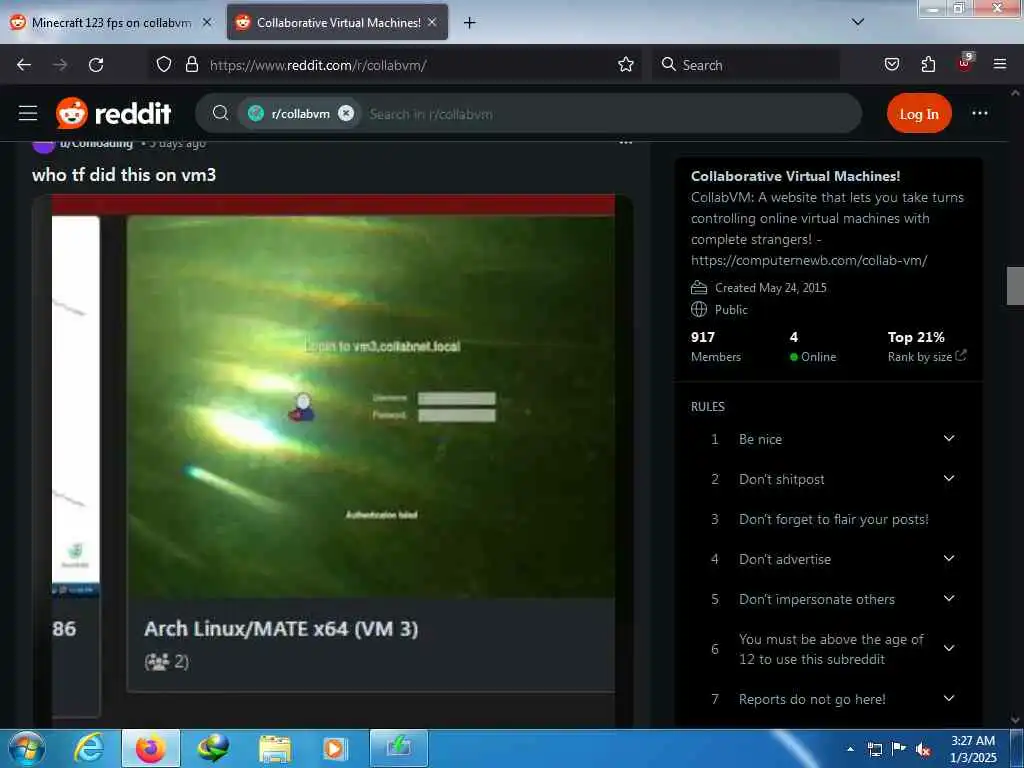This screenshot has height=768, width=1024.
Task: Open the Pocket save icon
Action: 891,65
